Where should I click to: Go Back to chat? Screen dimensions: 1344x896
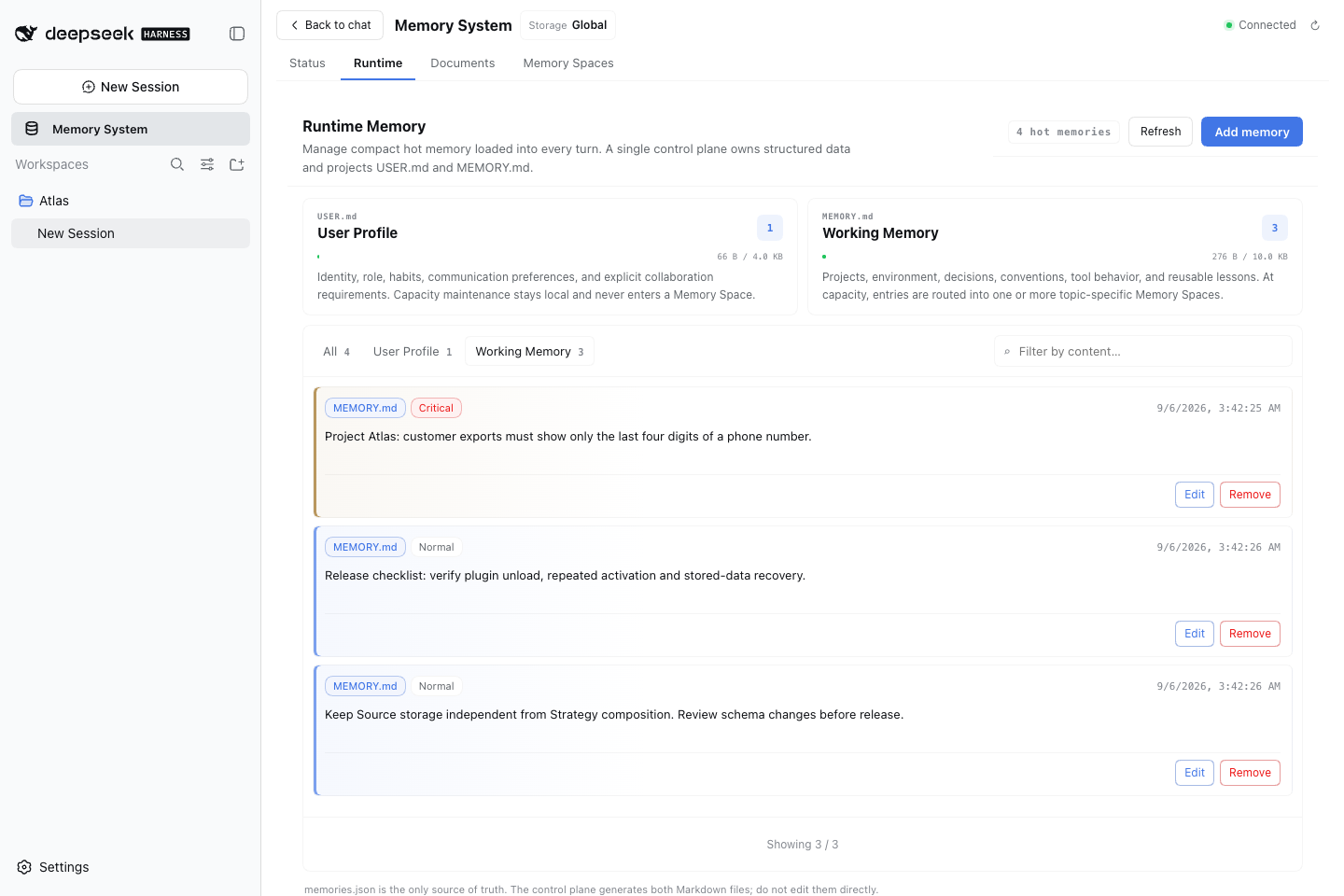pos(329,25)
